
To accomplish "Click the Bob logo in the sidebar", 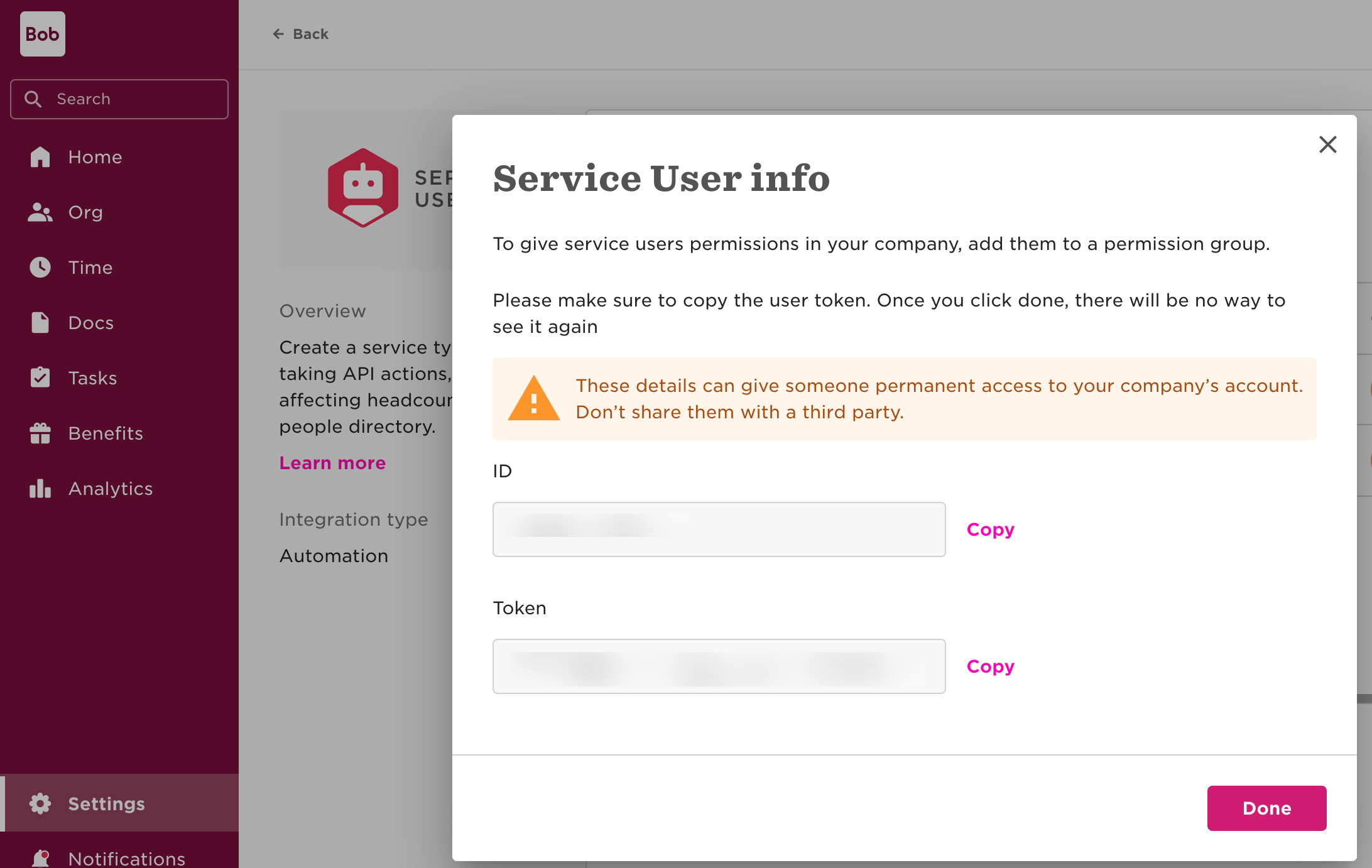I will 42,34.
